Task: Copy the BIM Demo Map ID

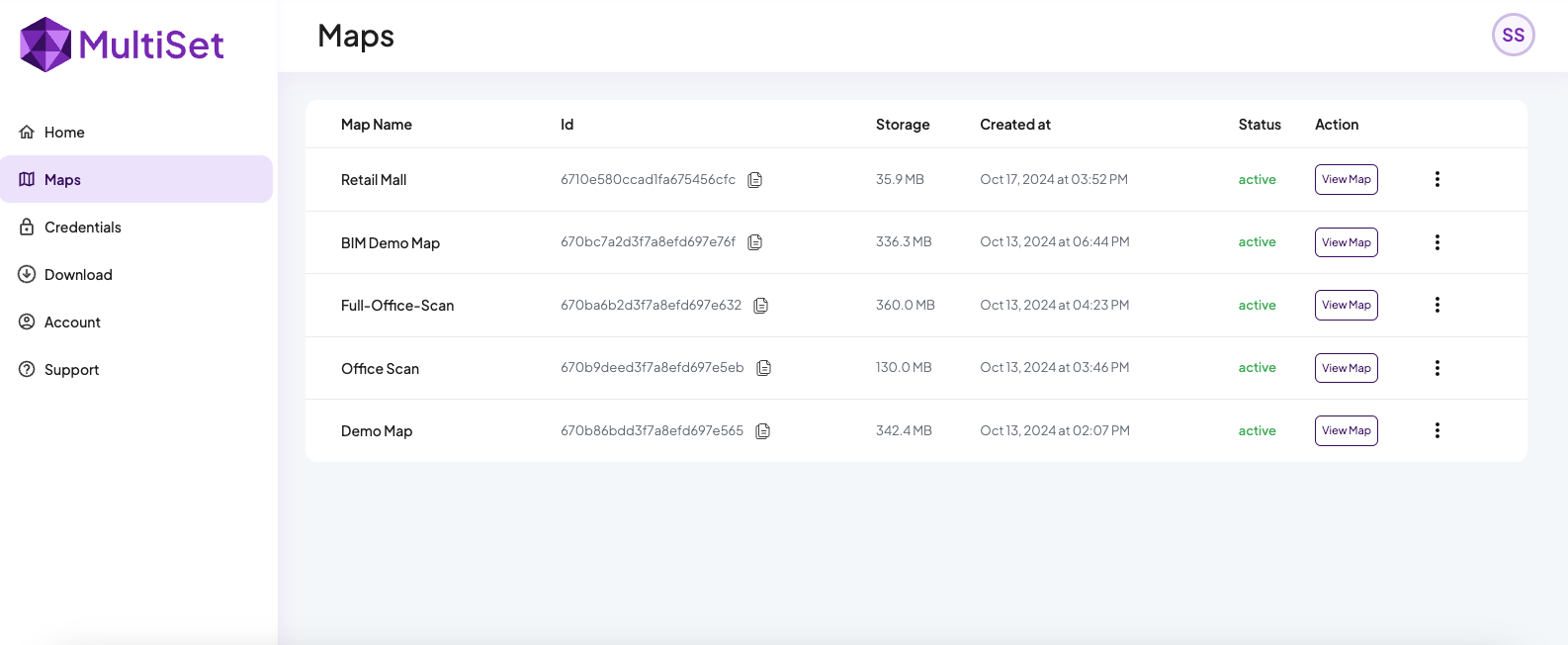Action: coord(754,242)
